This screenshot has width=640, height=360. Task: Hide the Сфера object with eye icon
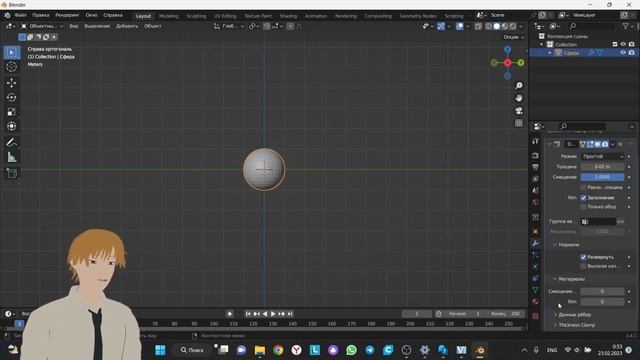click(x=623, y=53)
